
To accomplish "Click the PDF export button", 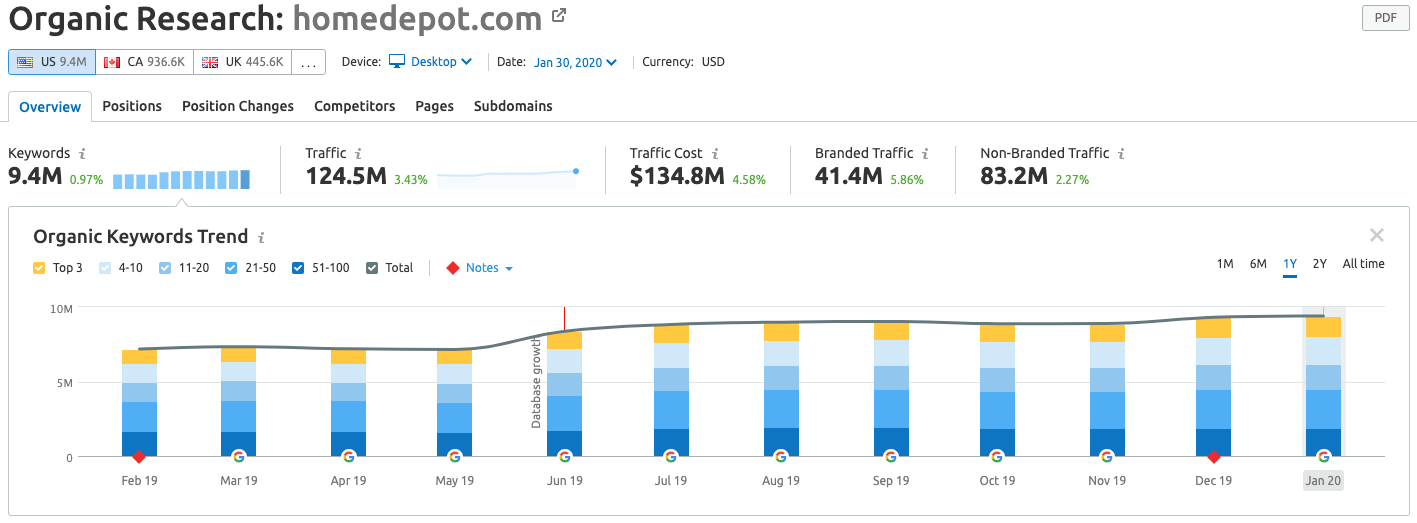I will 1385,18.
